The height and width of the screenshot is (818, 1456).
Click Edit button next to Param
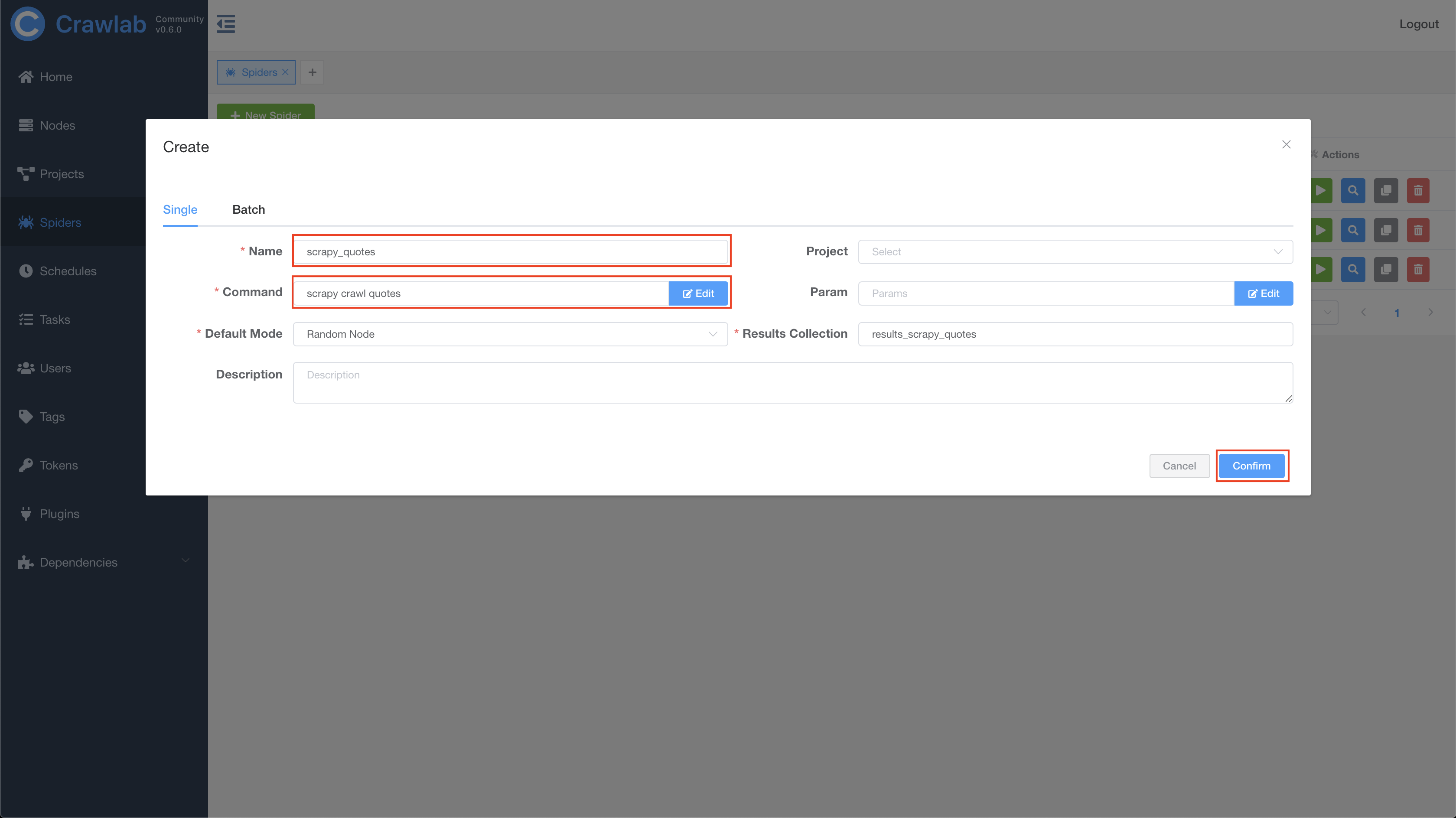point(1264,293)
